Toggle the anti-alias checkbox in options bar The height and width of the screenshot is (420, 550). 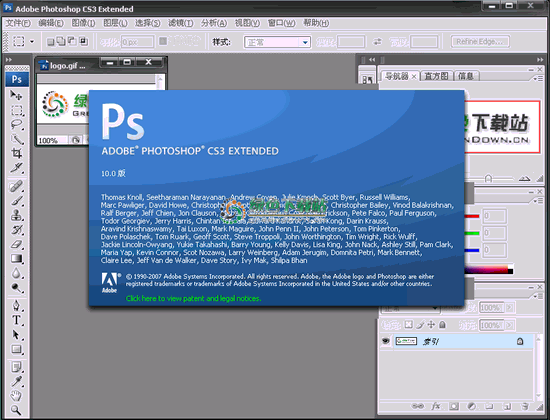[x=163, y=41]
